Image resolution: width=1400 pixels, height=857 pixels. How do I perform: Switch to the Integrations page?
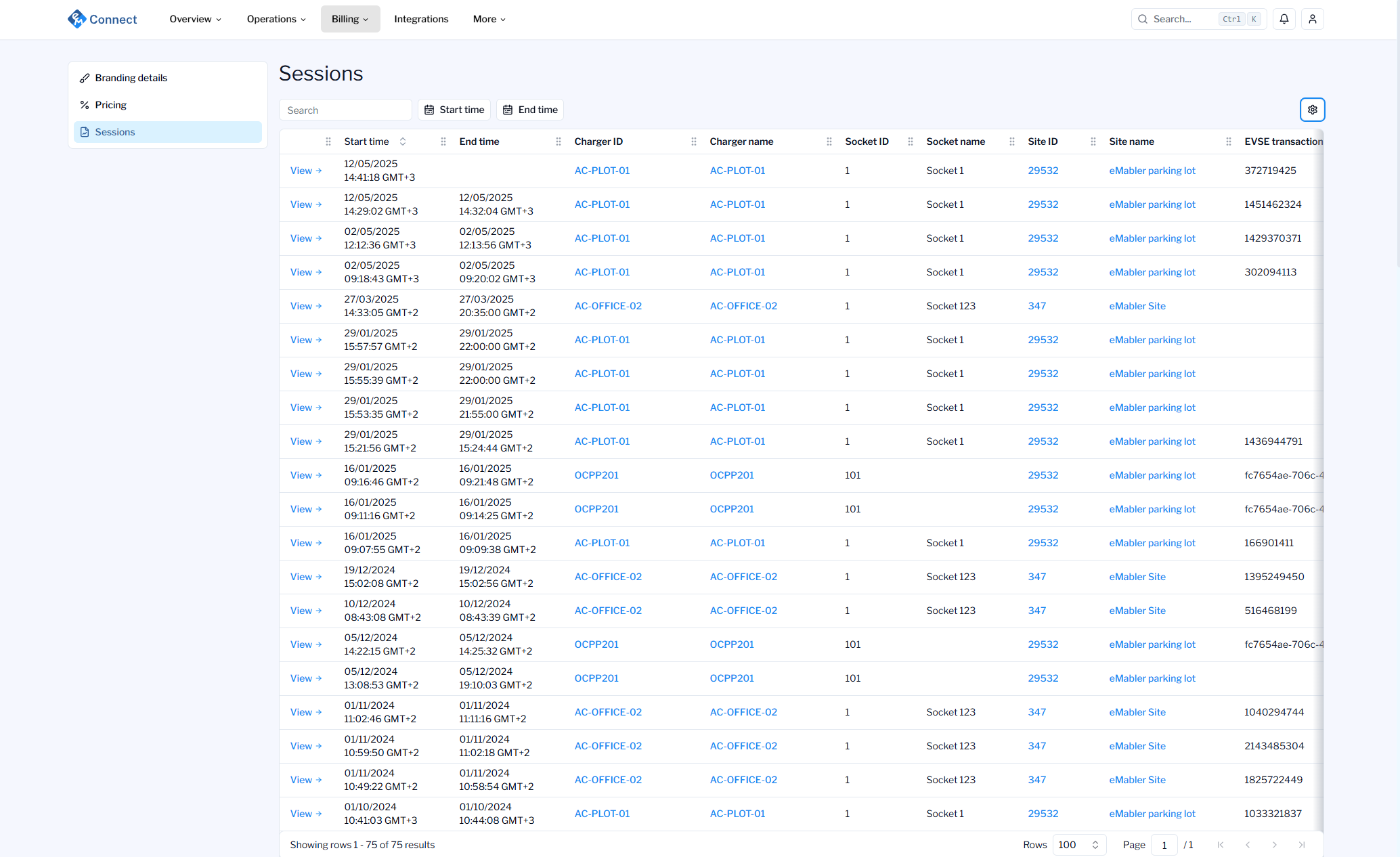pos(421,18)
